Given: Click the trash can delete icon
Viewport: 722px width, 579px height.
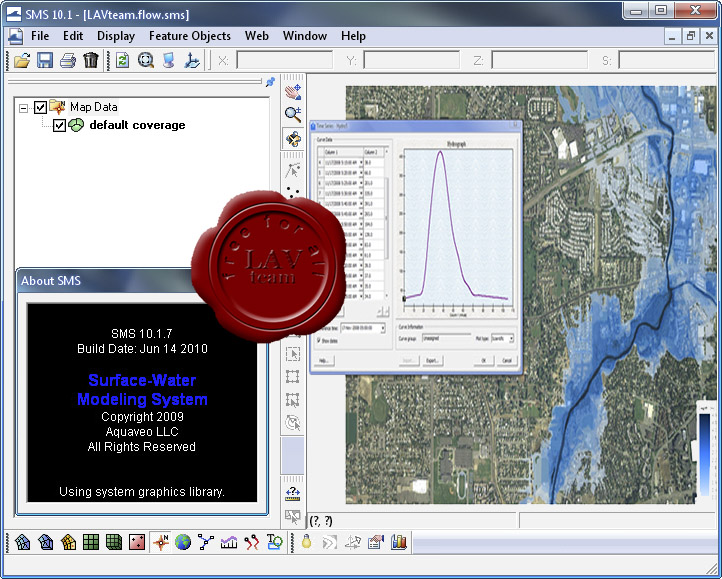Looking at the screenshot, I should coord(91,60).
